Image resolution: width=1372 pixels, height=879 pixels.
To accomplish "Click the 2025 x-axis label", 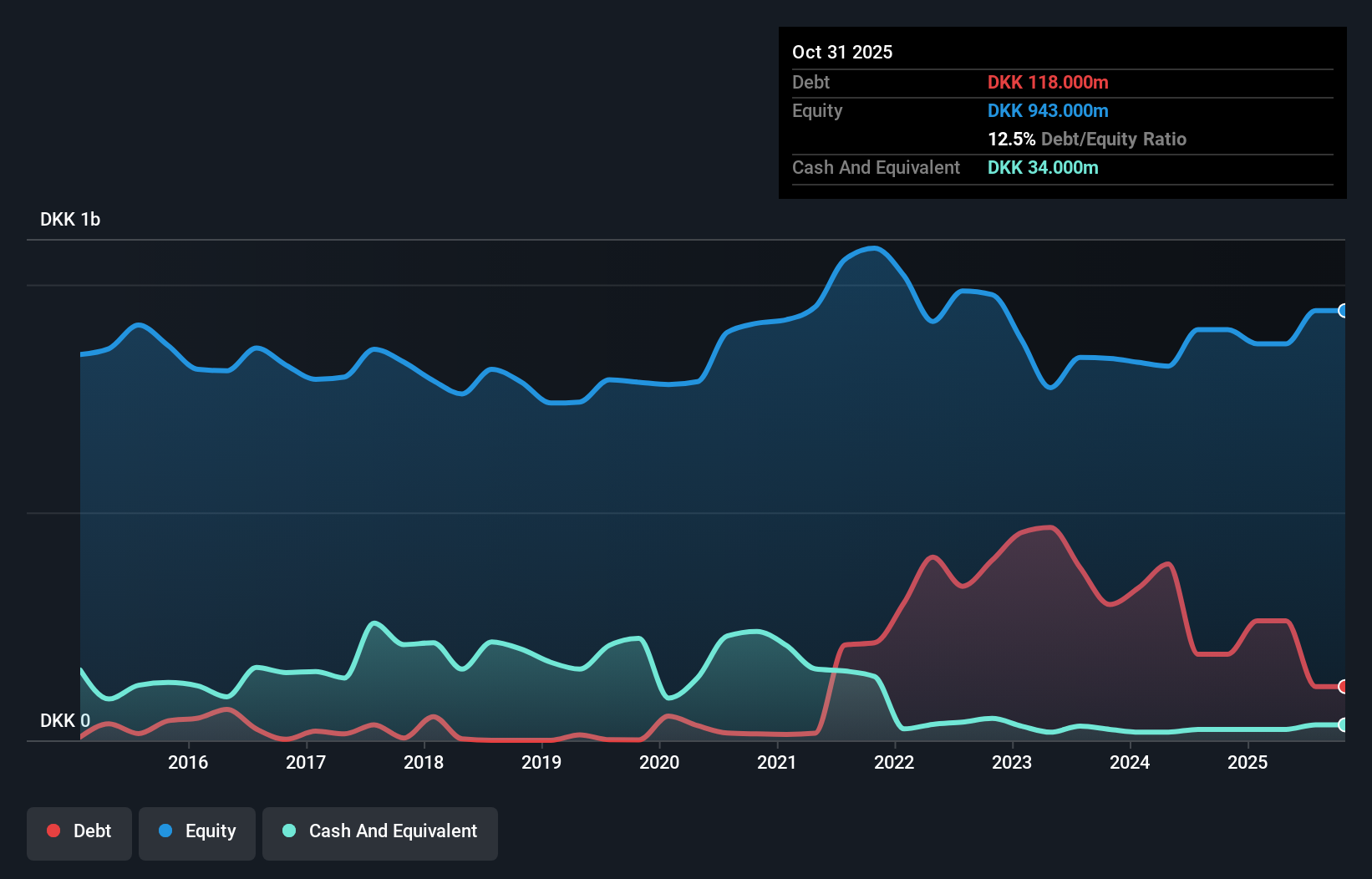I will [x=1248, y=762].
